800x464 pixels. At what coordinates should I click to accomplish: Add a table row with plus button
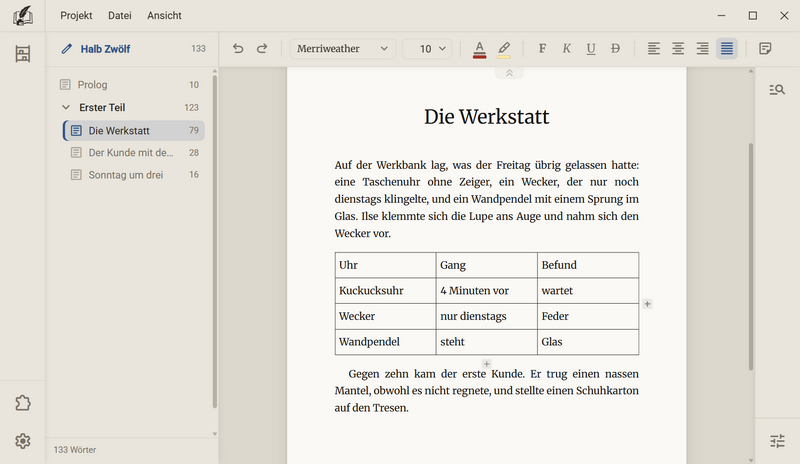pos(486,364)
